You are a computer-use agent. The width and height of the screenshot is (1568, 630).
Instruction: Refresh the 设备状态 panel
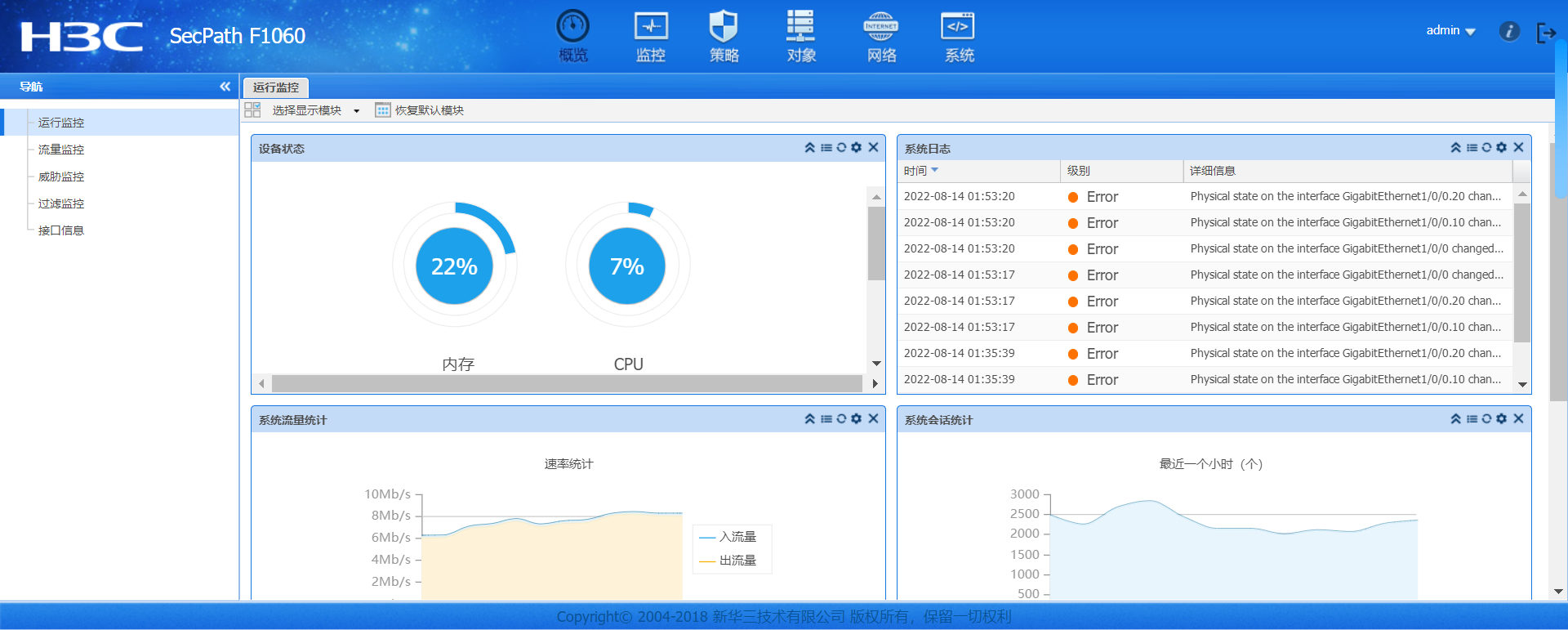click(x=841, y=148)
